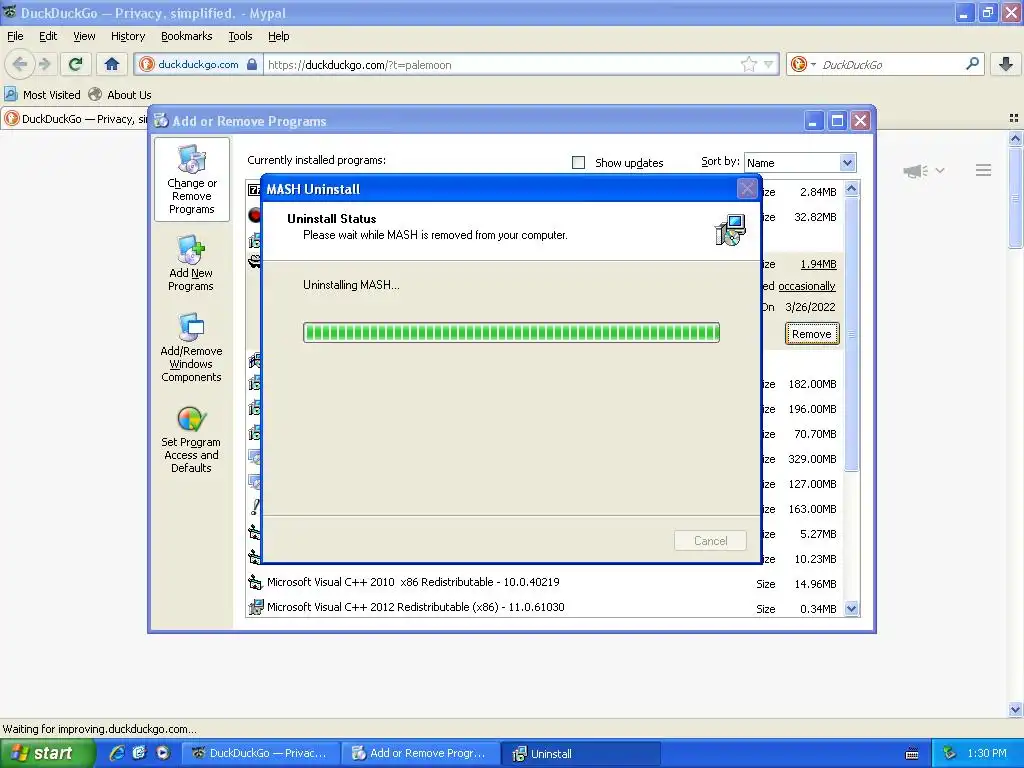Open Set Program Access and Defaults icon
The width and height of the screenshot is (1024, 768).
click(191, 419)
